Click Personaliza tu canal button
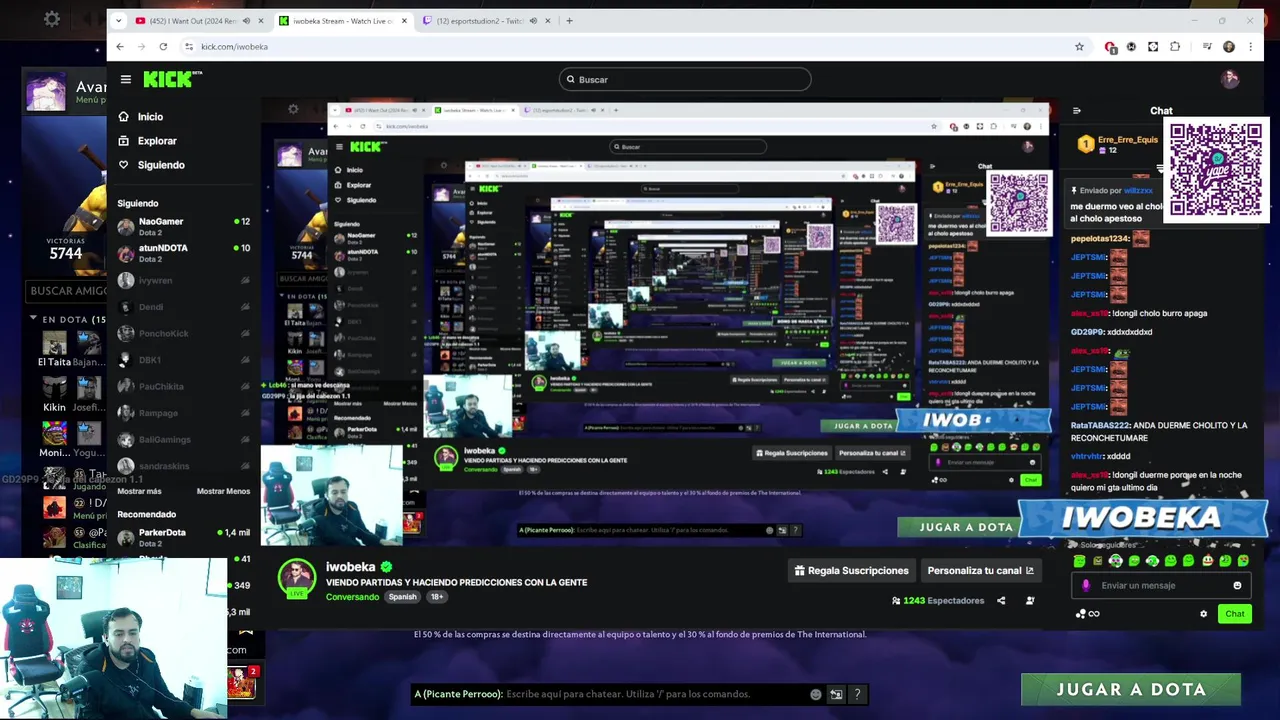The width and height of the screenshot is (1280, 720). (980, 571)
